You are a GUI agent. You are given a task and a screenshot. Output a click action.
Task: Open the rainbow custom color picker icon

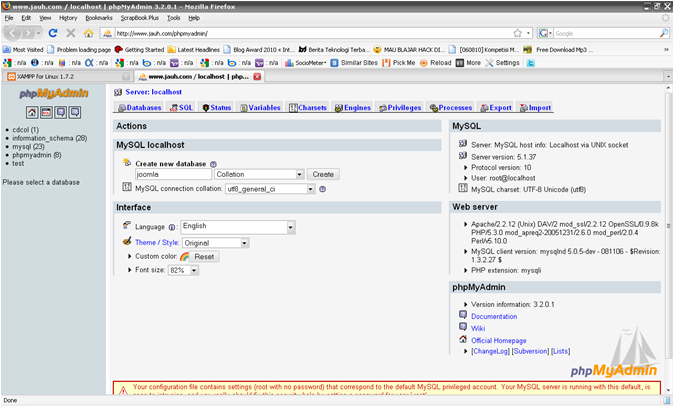click(185, 257)
